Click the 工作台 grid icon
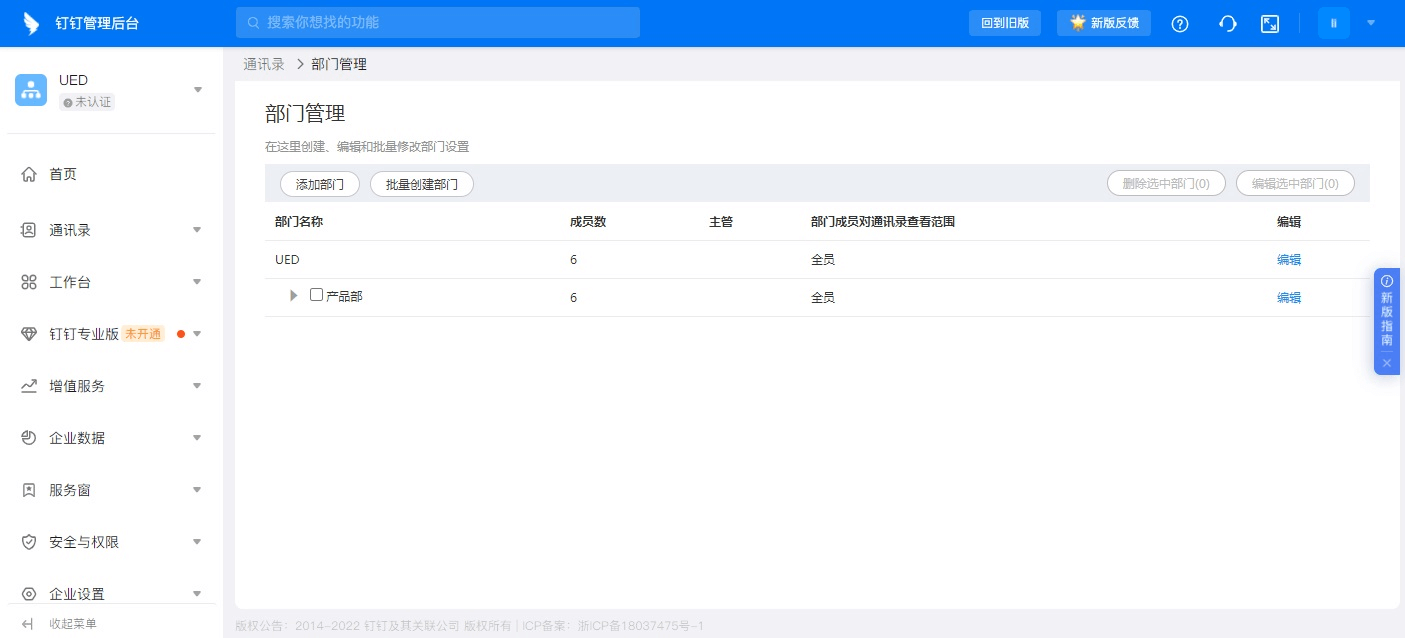The width and height of the screenshot is (1405, 638). (x=29, y=282)
